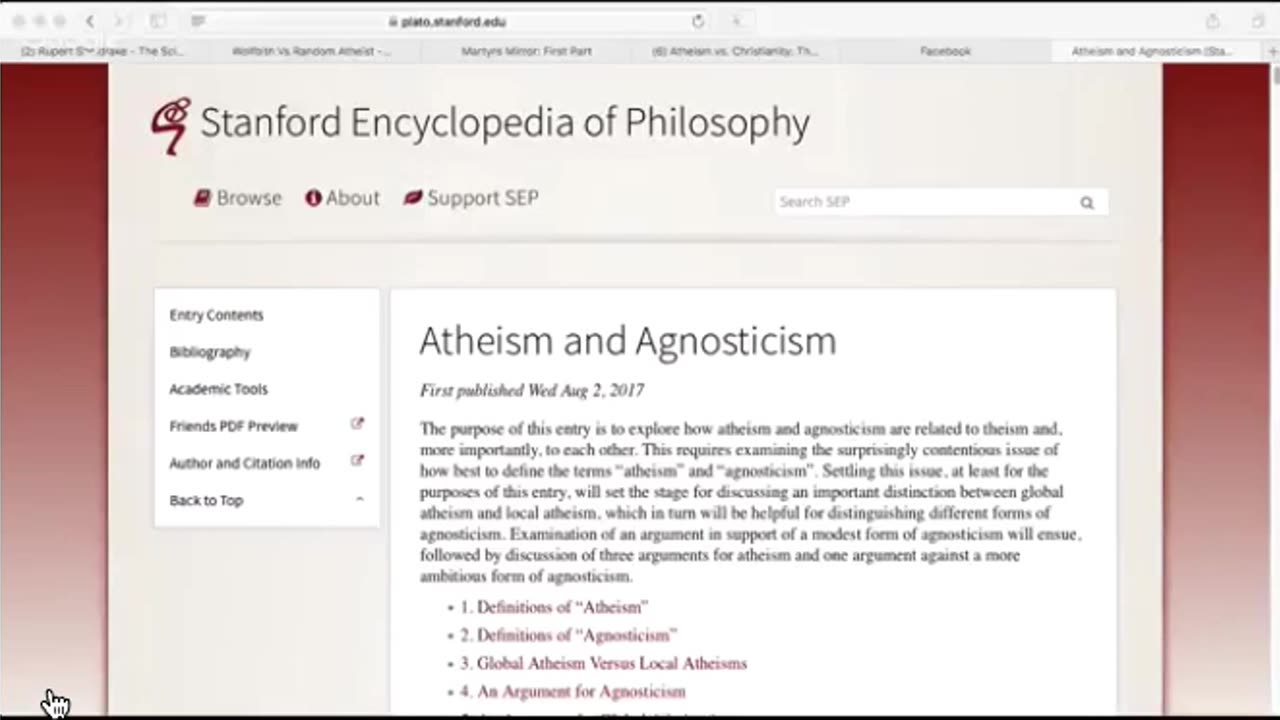Click the Stanford Encyclopedia of Philosophy title
The image size is (1280, 720).
(x=504, y=122)
